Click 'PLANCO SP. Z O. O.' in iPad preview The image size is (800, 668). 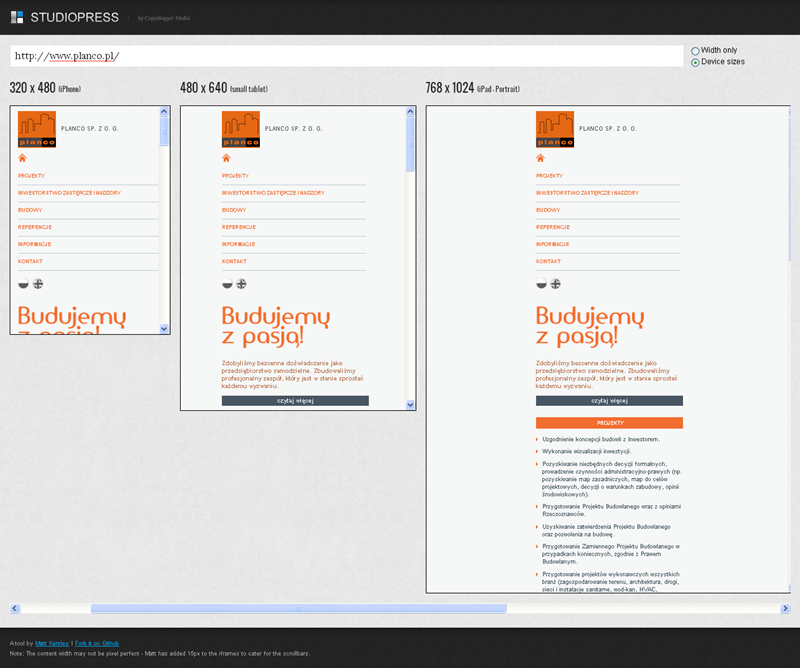pyautogui.click(x=608, y=129)
